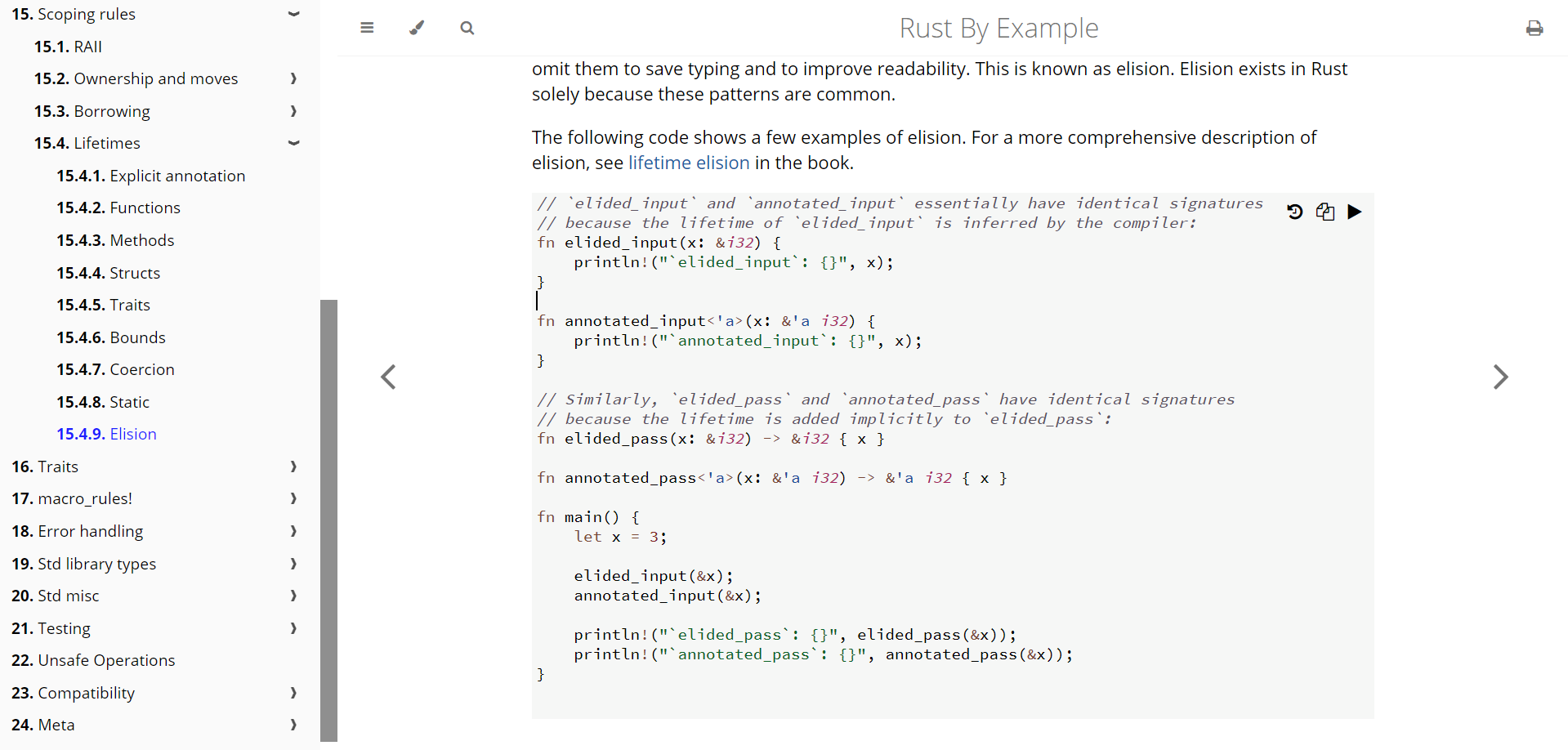Expand the Compatibility chapter arrow
The image size is (1568, 750).
pyautogui.click(x=293, y=693)
